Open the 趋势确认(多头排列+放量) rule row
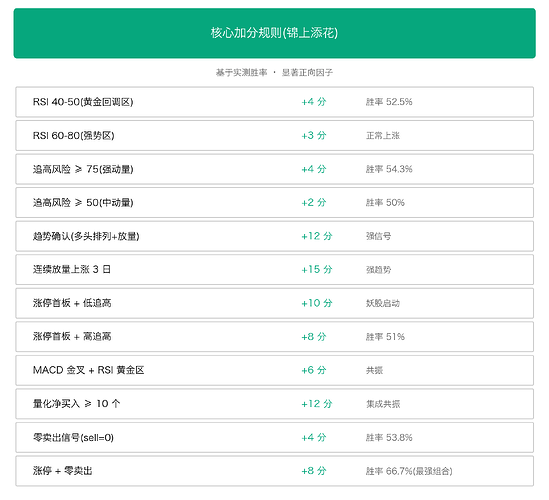 (x=274, y=236)
